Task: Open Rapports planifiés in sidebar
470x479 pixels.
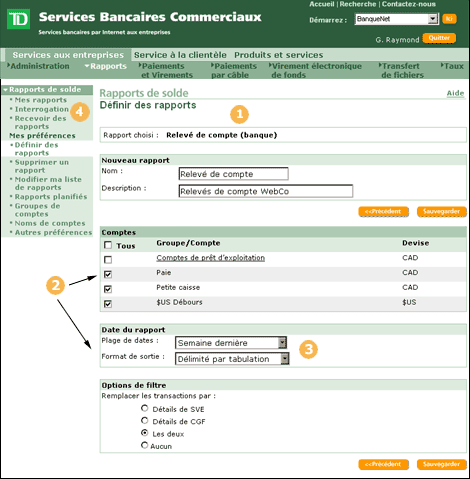Action: click(51, 197)
